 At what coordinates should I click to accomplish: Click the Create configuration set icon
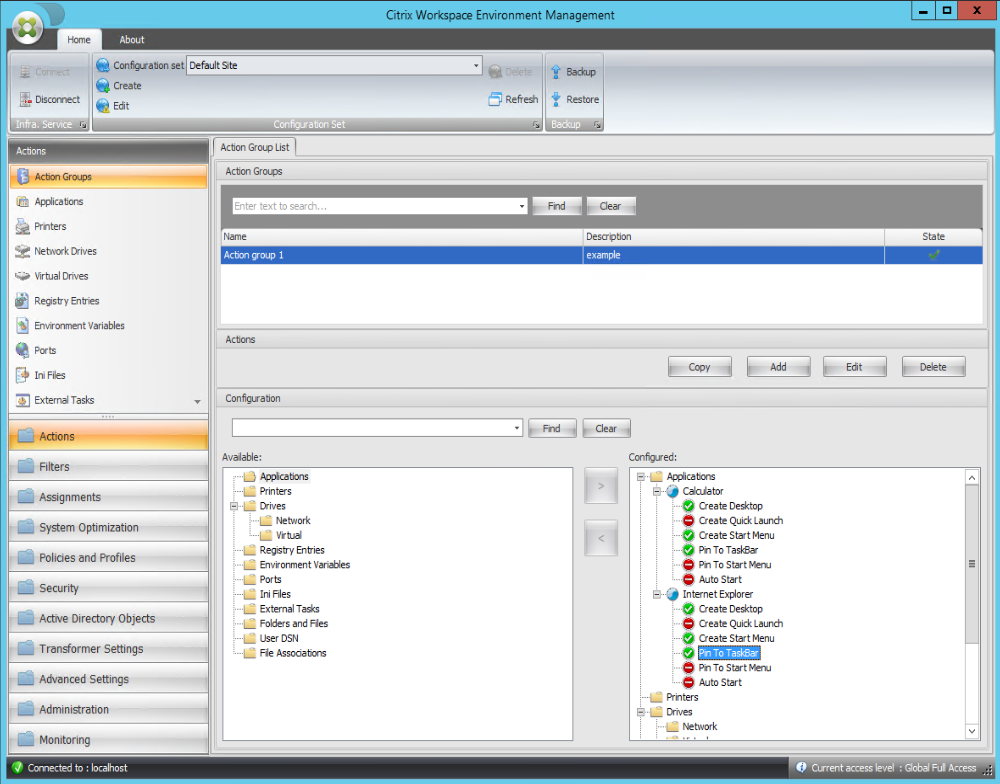pos(102,86)
